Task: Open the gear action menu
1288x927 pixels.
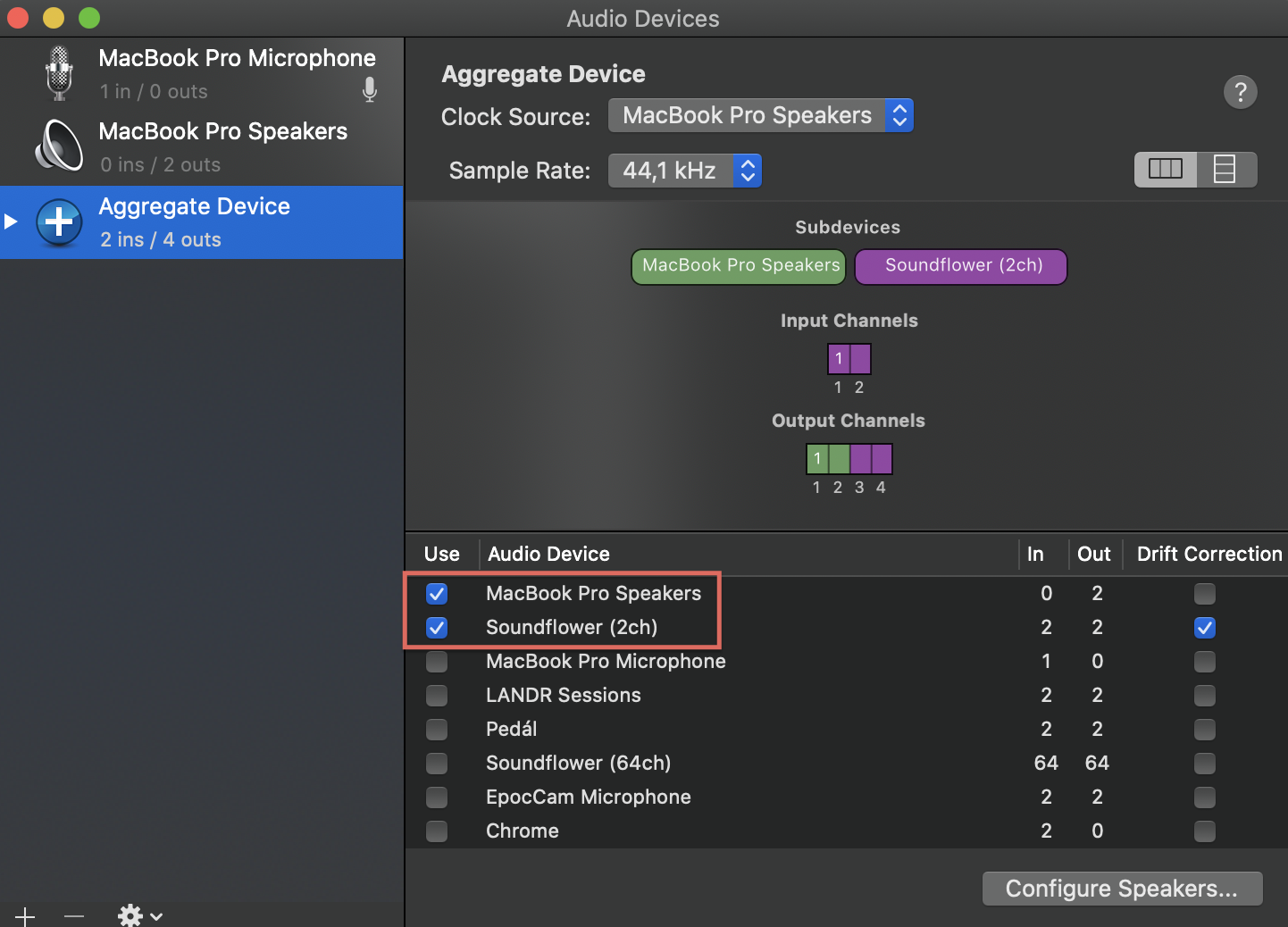Action: (x=140, y=916)
